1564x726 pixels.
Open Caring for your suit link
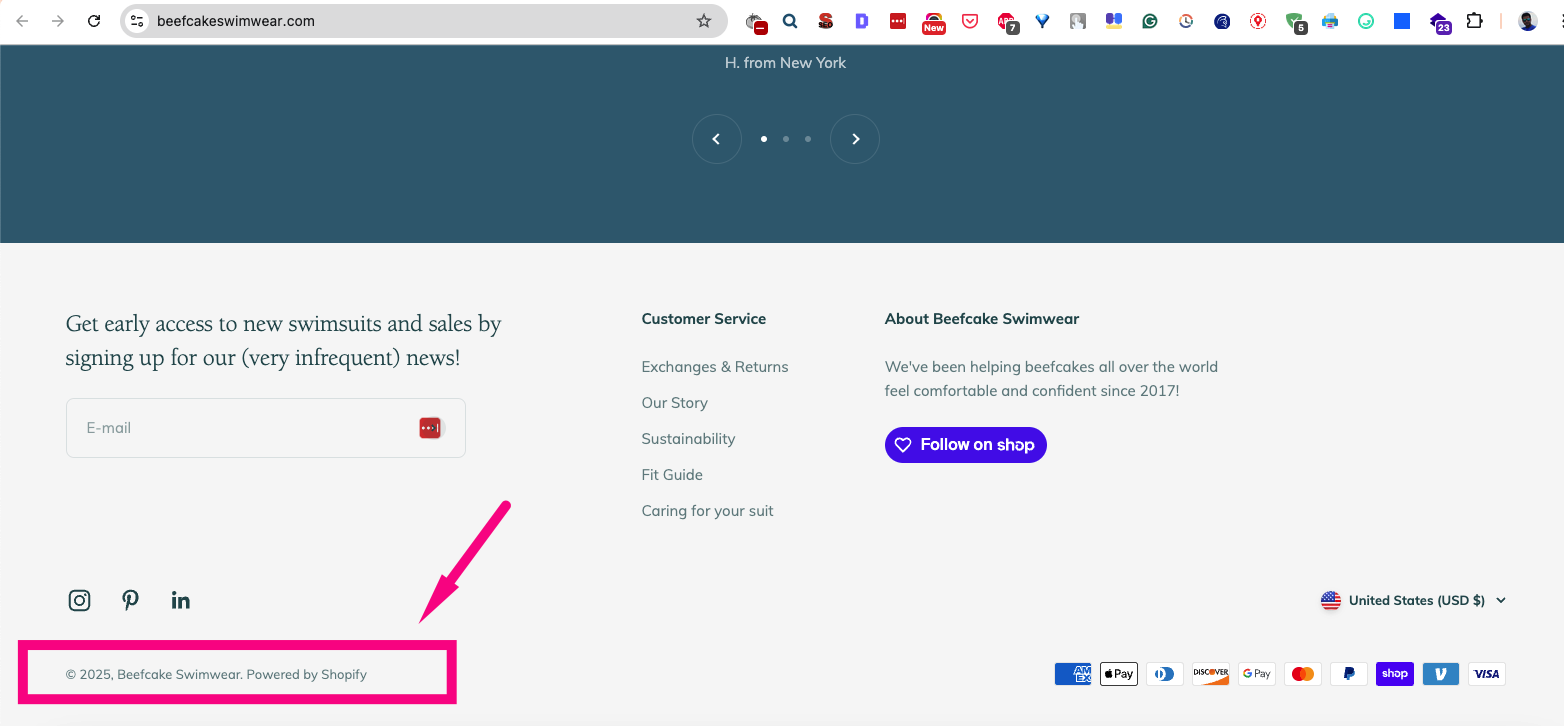pos(708,511)
